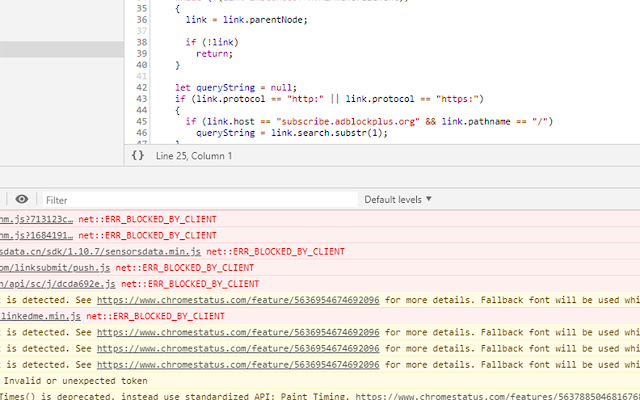
Task: Open the Default levels dropdown
Action: click(398, 200)
